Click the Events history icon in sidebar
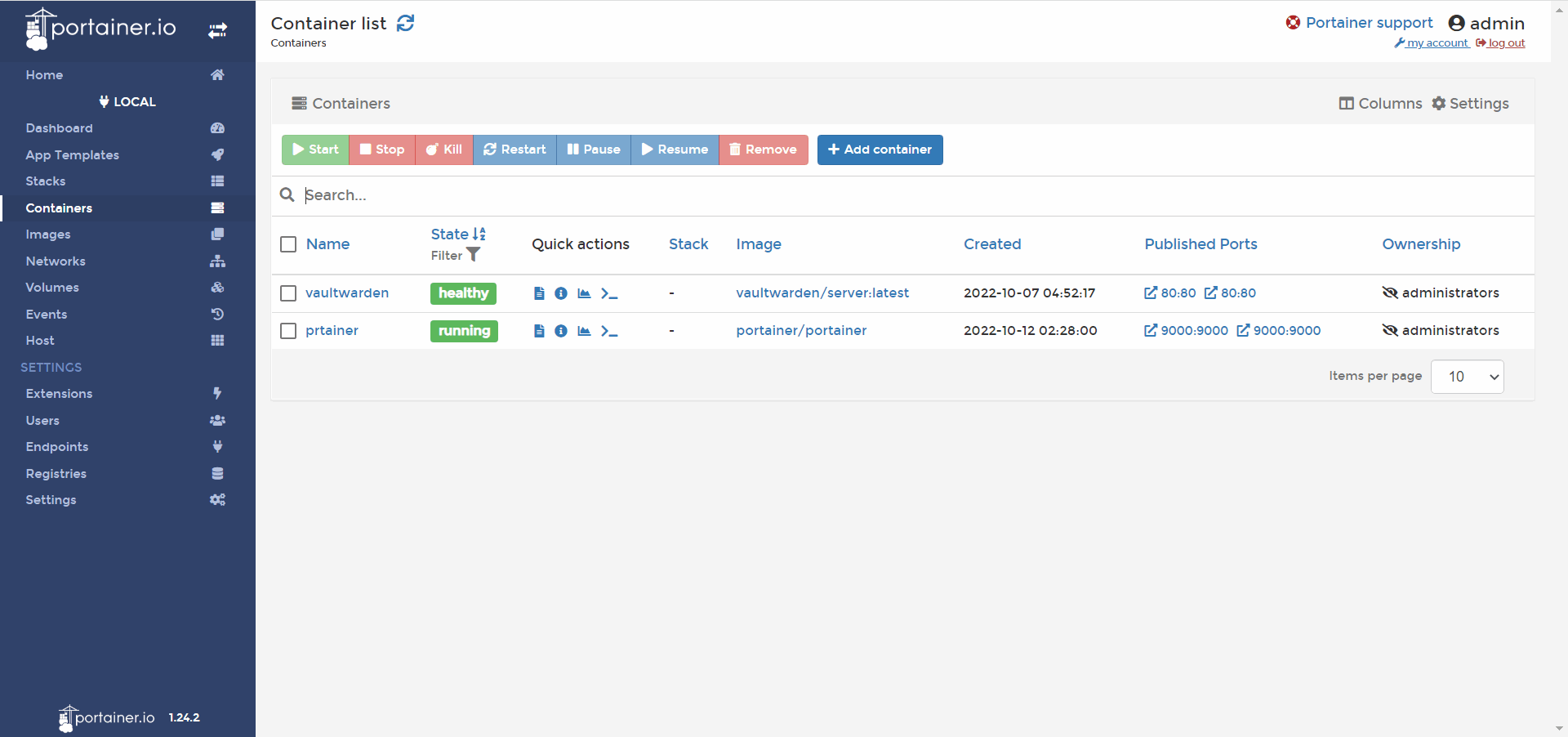 point(217,314)
